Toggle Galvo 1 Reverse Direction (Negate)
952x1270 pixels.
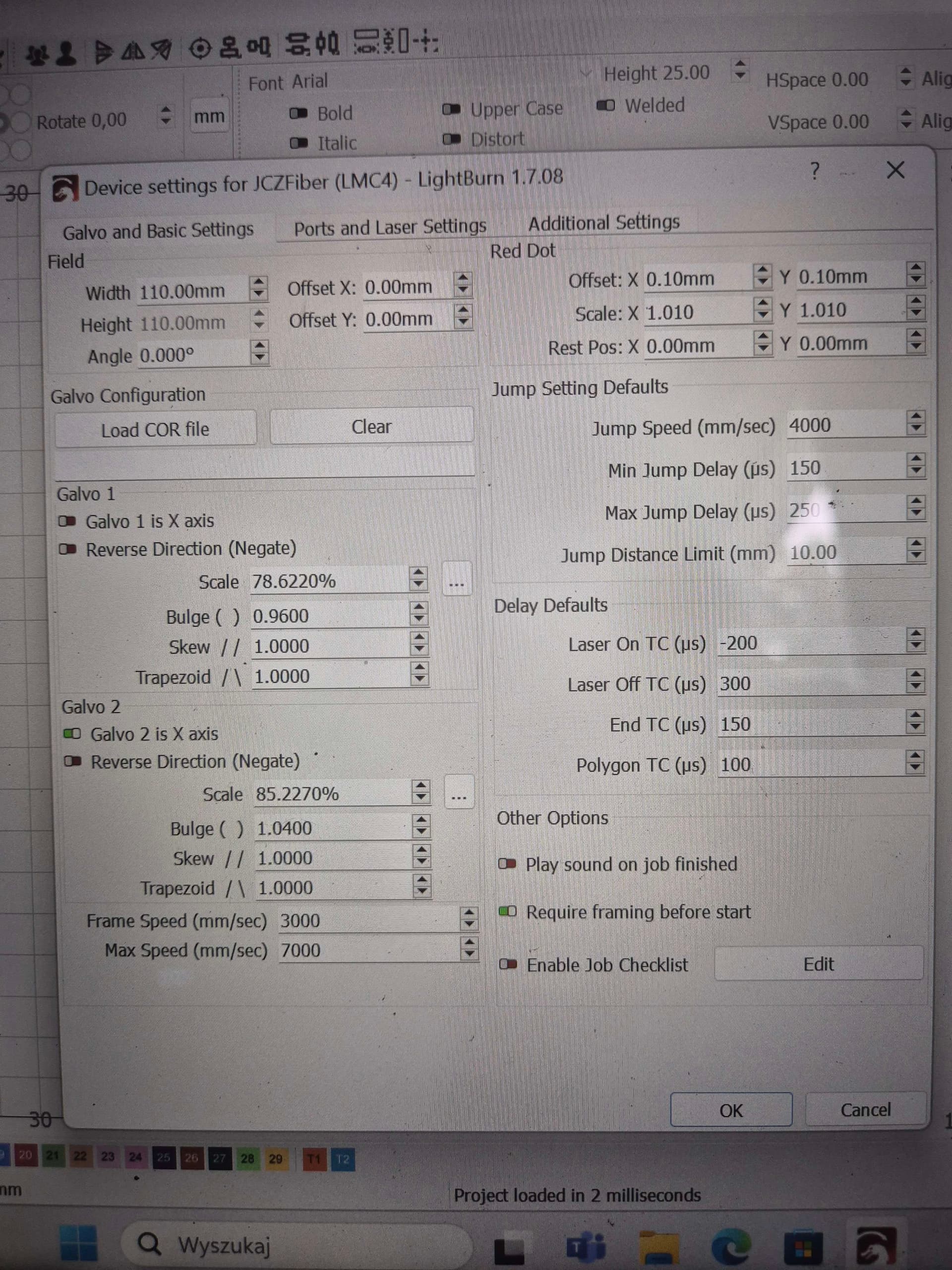68,550
